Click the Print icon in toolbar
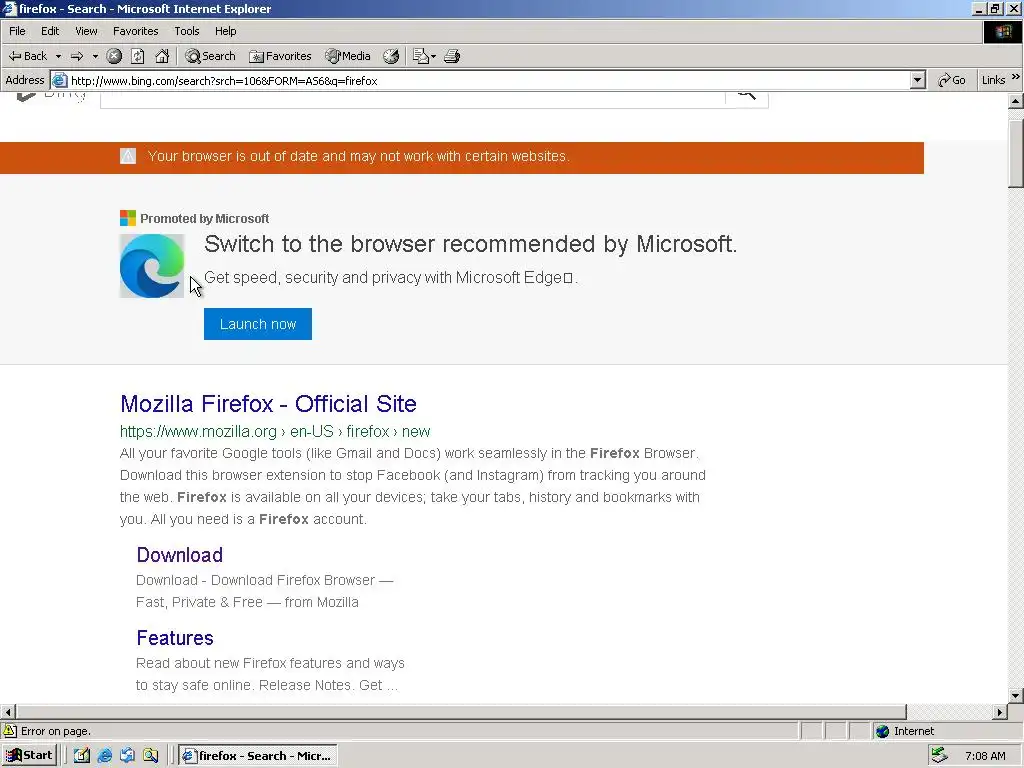1024x768 pixels. [x=452, y=56]
